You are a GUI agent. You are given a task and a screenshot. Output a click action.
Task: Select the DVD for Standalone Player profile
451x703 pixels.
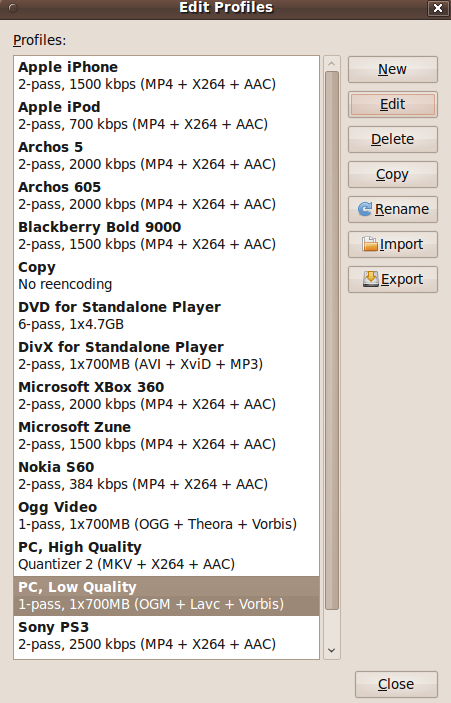pyautogui.click(x=166, y=316)
